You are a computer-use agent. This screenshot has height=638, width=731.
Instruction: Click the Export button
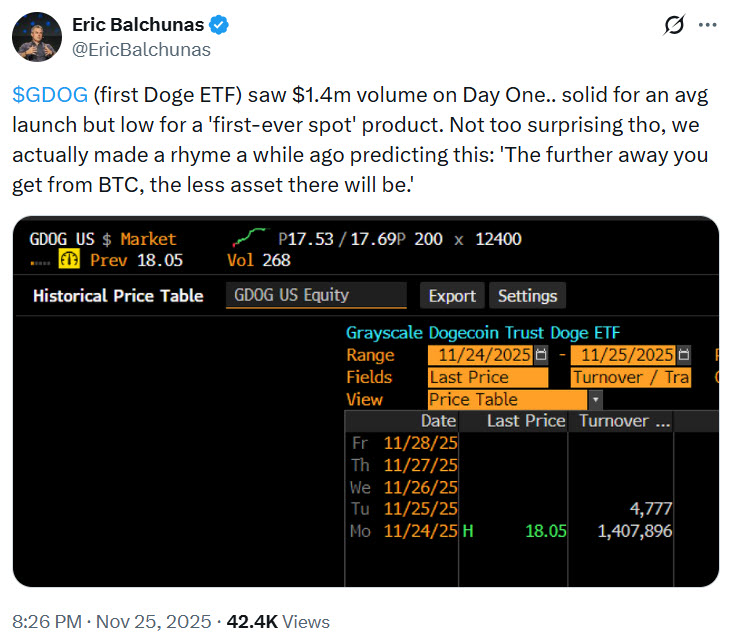[452, 296]
